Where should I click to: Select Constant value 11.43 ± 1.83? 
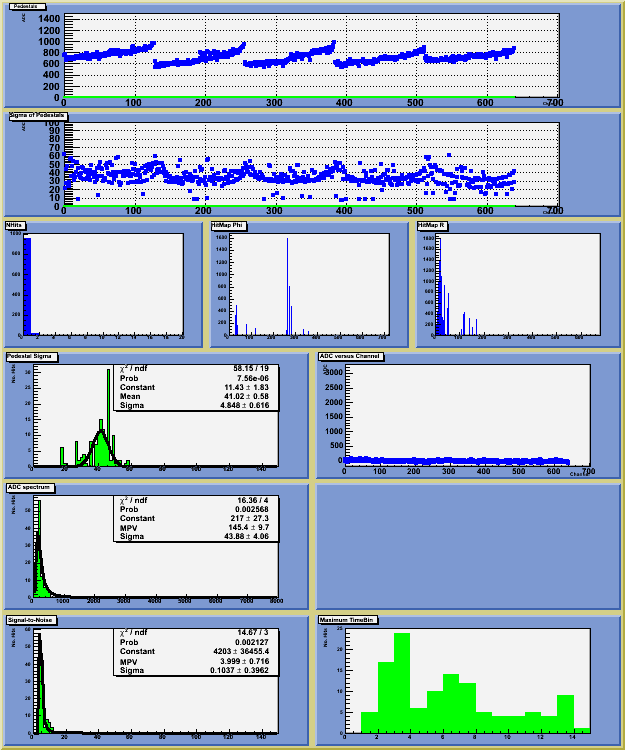(x=246, y=387)
